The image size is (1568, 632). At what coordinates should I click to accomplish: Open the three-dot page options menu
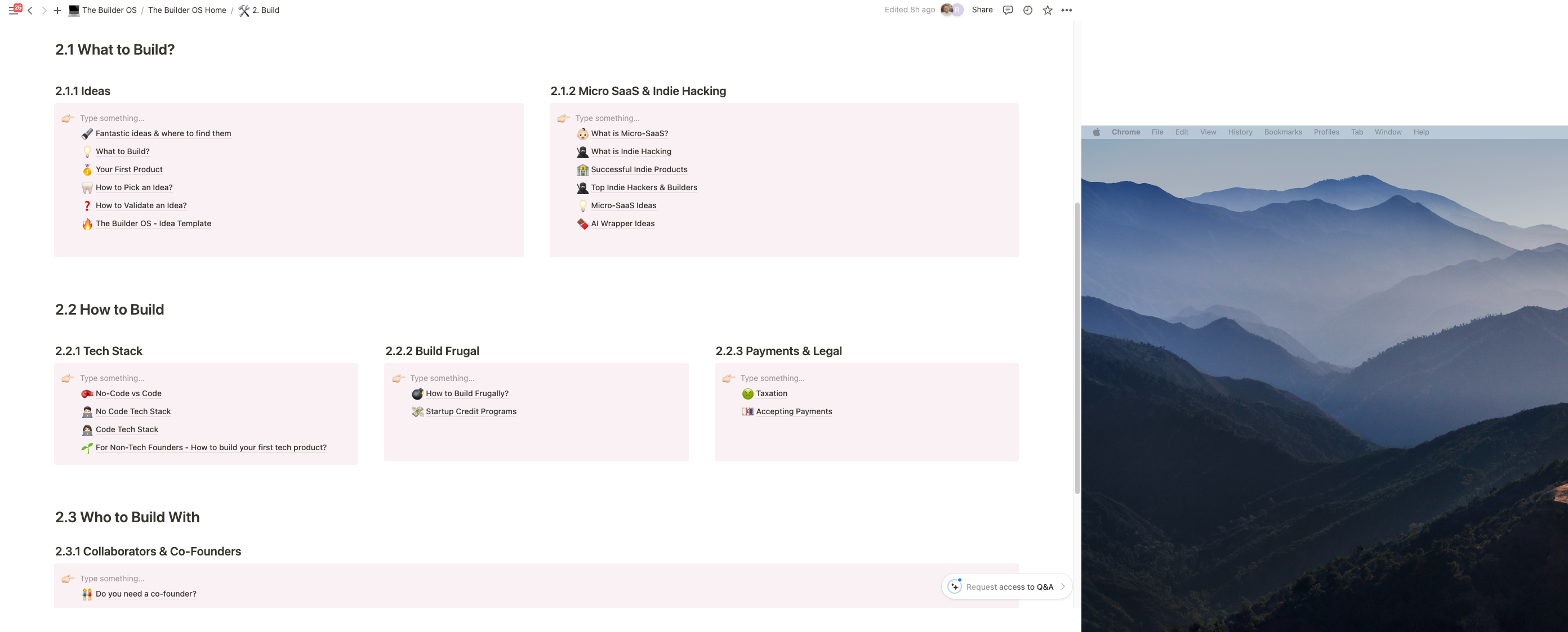point(1066,10)
